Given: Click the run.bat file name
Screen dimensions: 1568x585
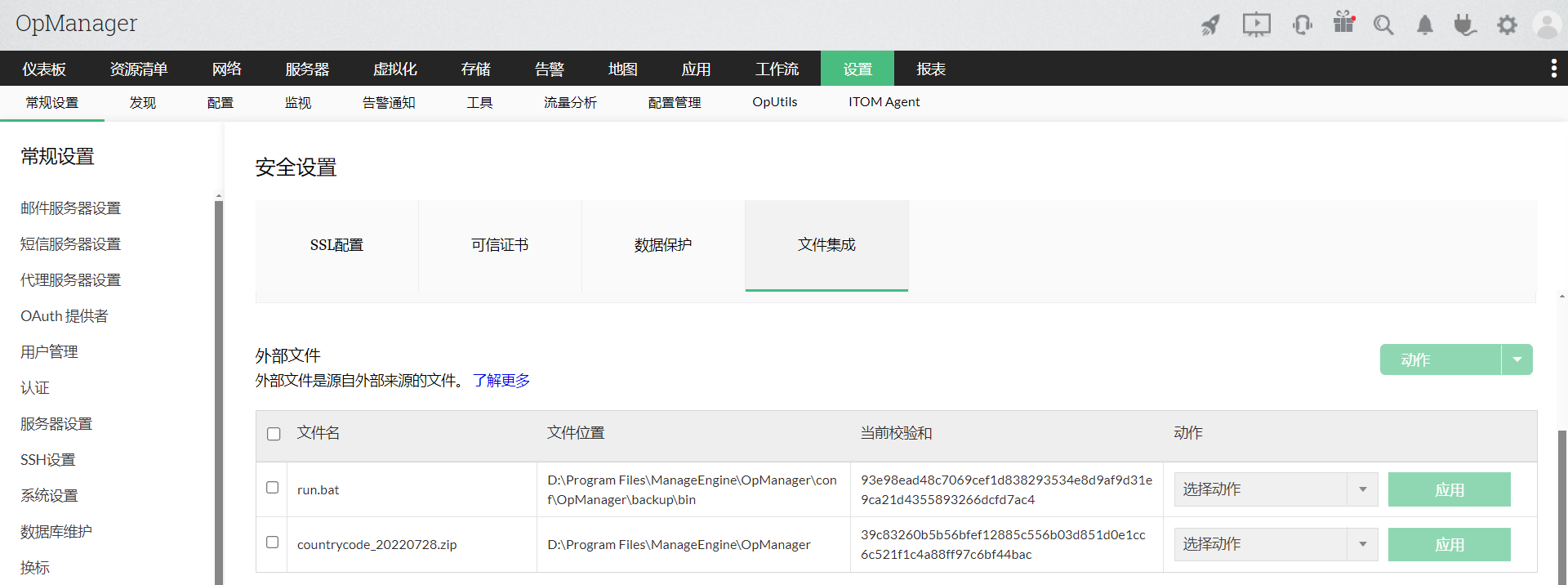Looking at the screenshot, I should pos(318,490).
